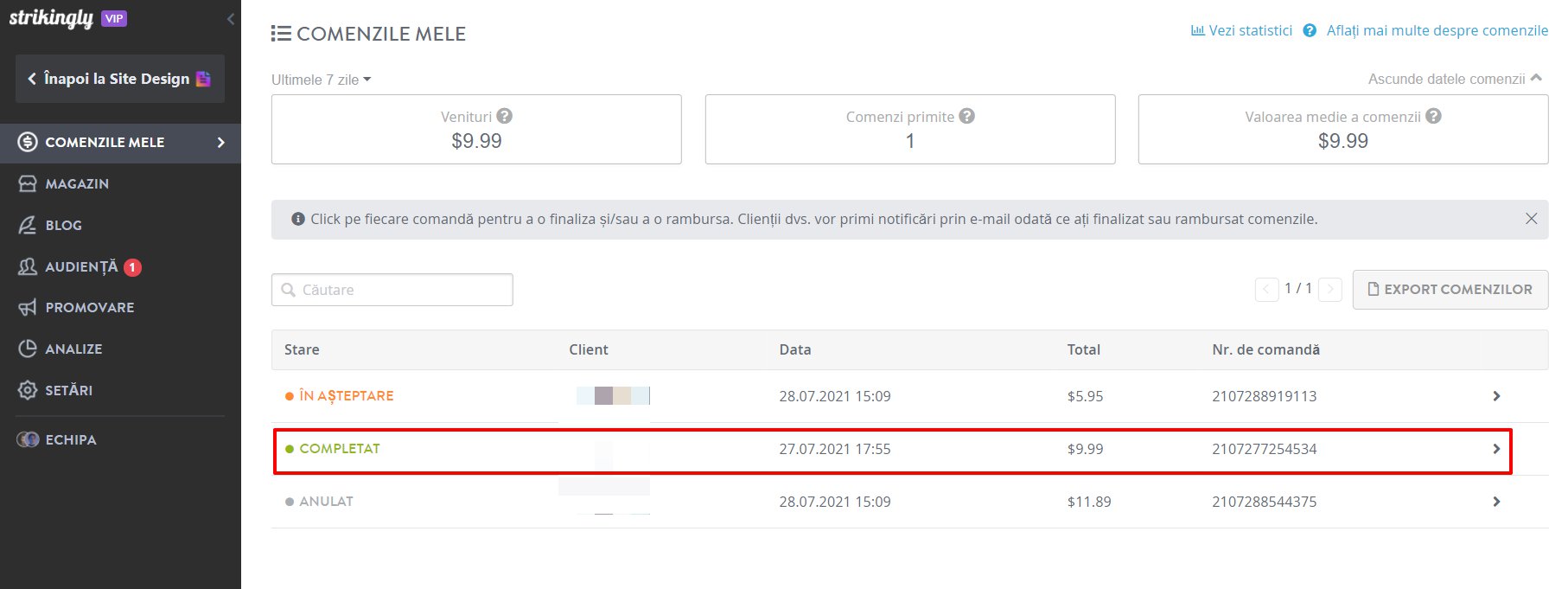Expand order 2107288919113 with its arrow
The image size is (1568, 589).
(x=1496, y=396)
